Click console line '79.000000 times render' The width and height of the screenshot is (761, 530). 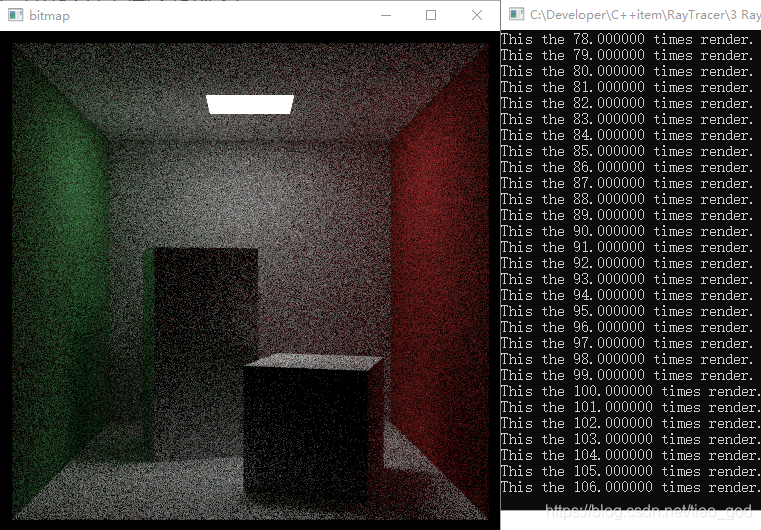[x=627, y=55]
